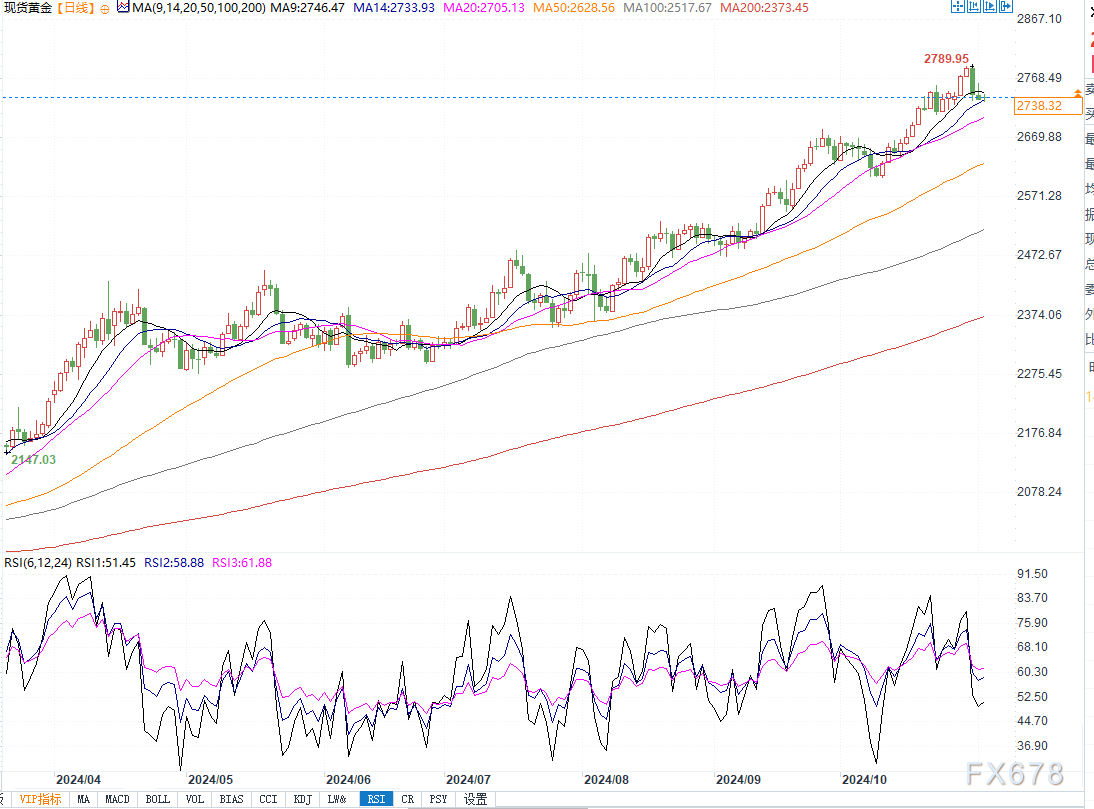Screen dimensions: 1094x809
Task: Click the orange alert marker above 2738.32
Action: [1077, 92]
